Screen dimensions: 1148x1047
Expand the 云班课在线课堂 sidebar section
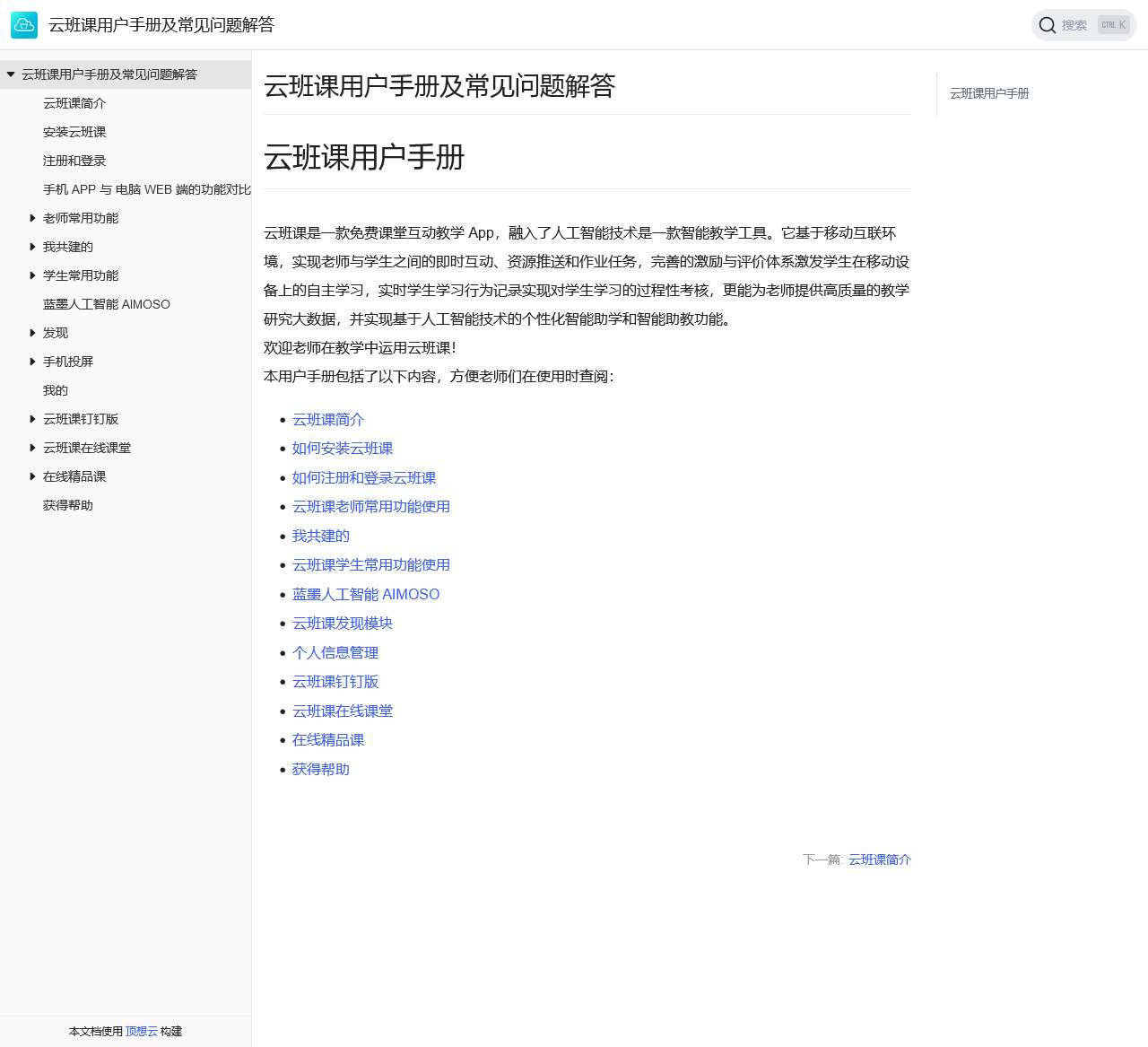33,448
